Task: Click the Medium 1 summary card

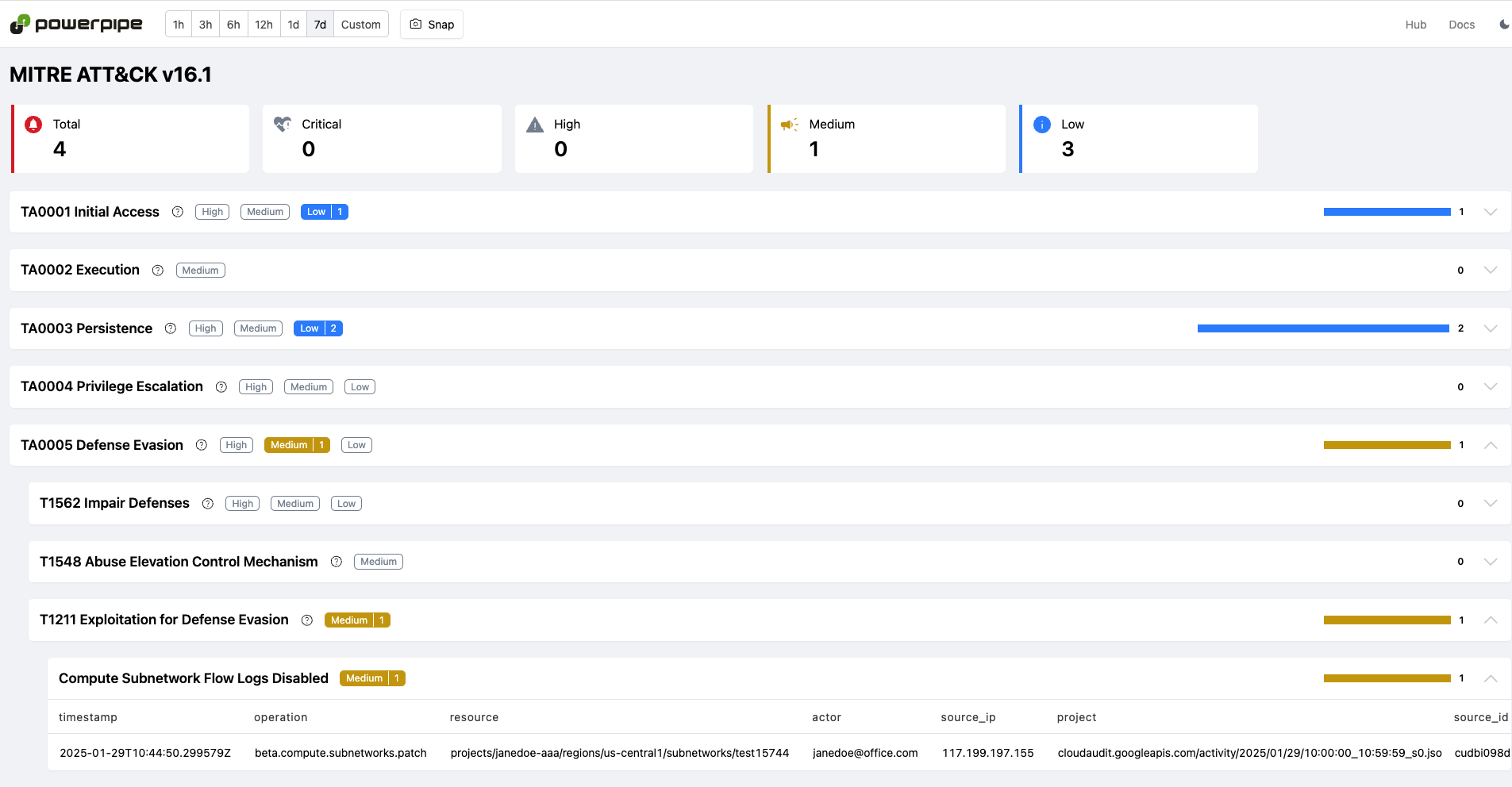Action: tap(887, 139)
